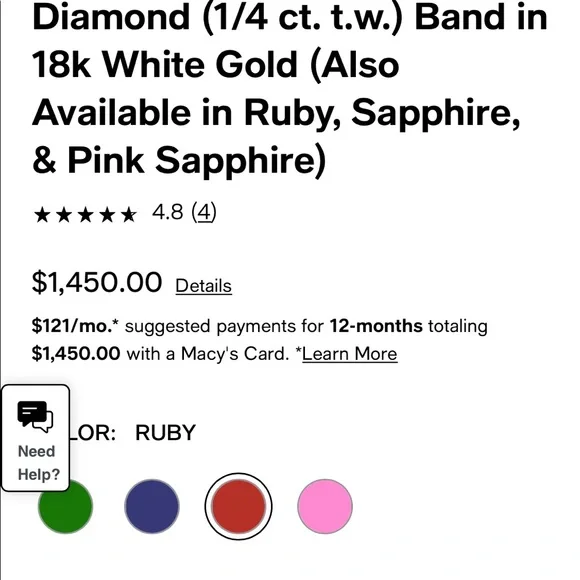580x580 pixels.
Task: Click the bold 12-months text
Action: point(376,326)
